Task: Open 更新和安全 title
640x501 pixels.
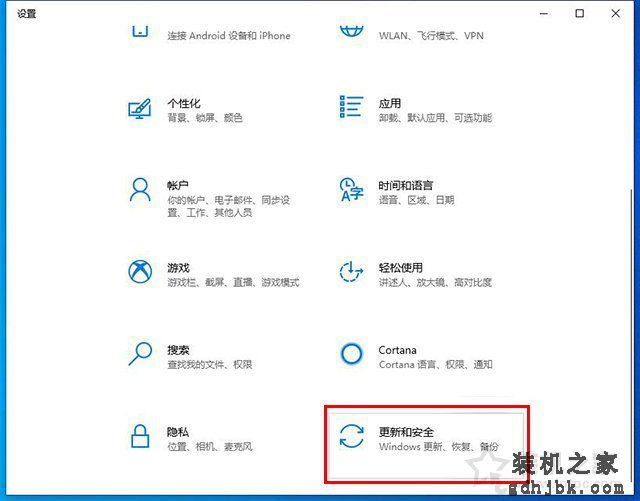Action: click(406, 432)
